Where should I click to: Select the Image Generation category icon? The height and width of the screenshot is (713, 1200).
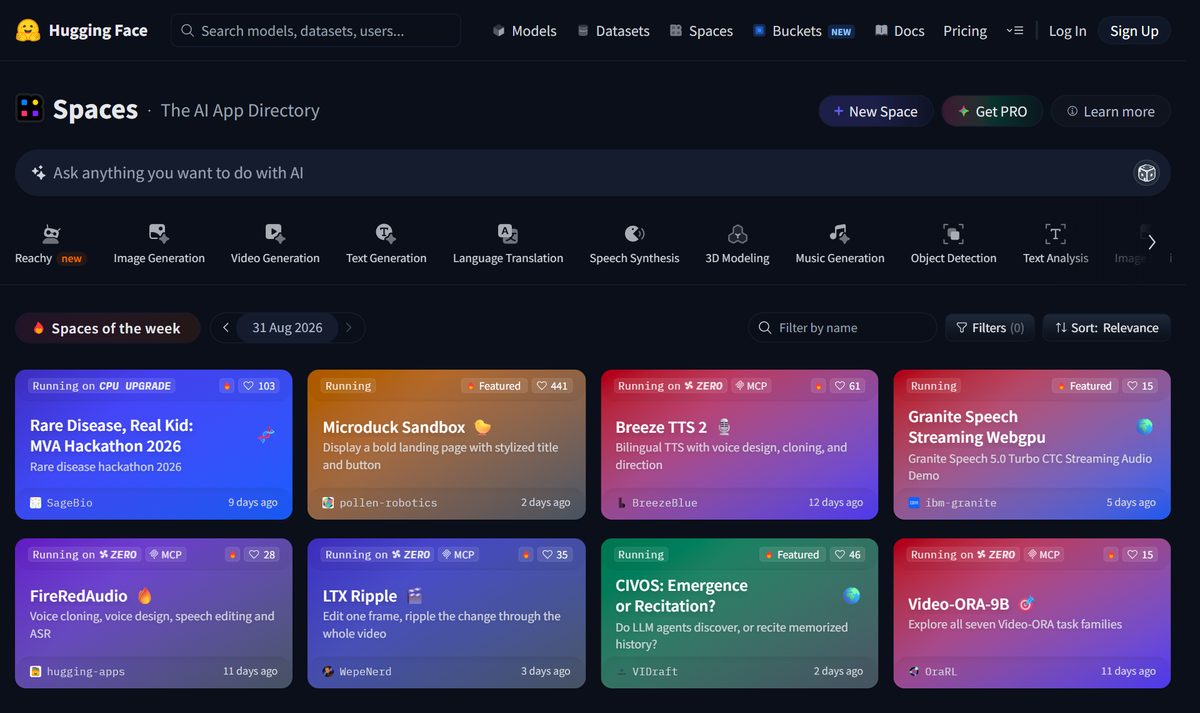coord(159,233)
